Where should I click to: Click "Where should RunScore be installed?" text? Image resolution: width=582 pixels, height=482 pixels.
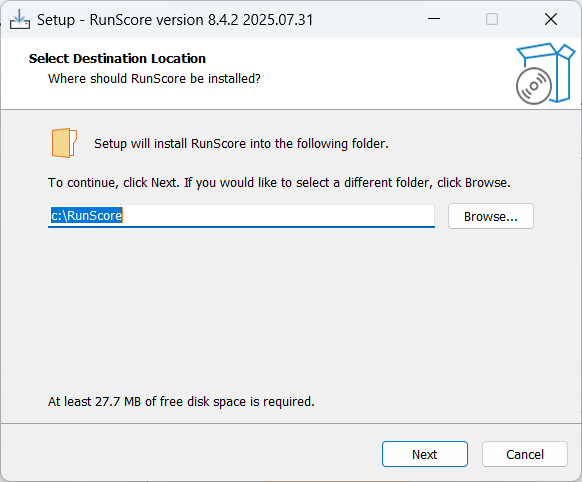pyautogui.click(x=154, y=79)
